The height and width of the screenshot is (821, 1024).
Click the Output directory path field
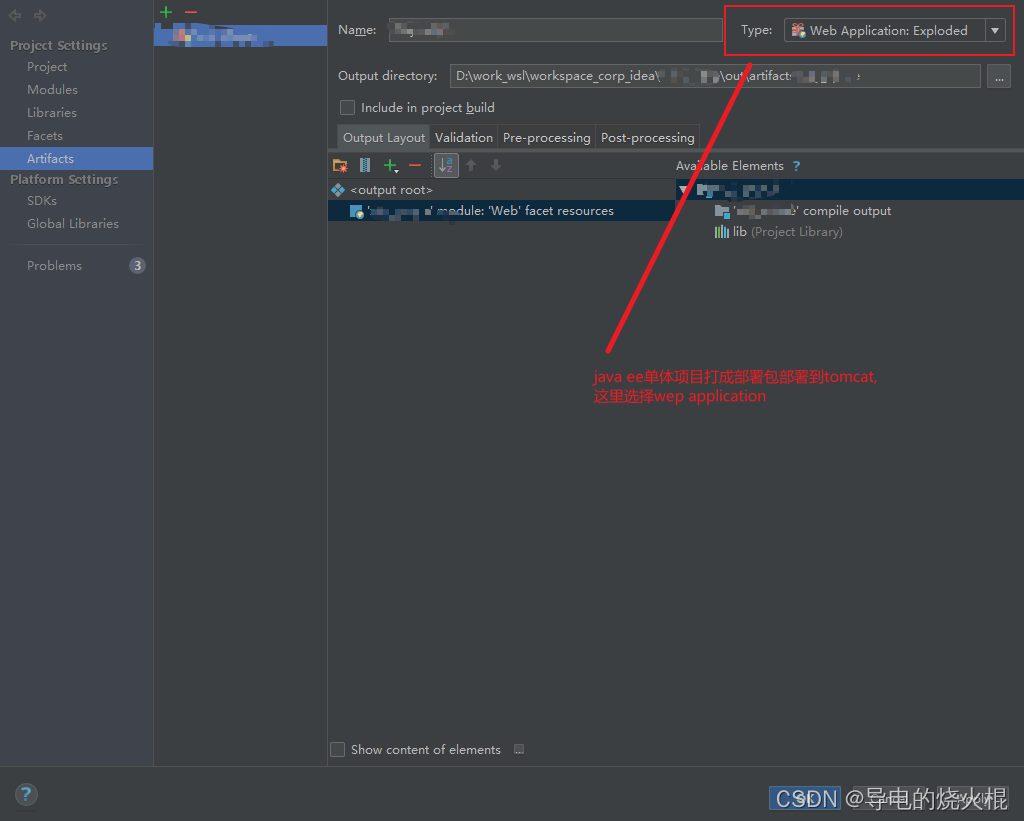(x=715, y=76)
